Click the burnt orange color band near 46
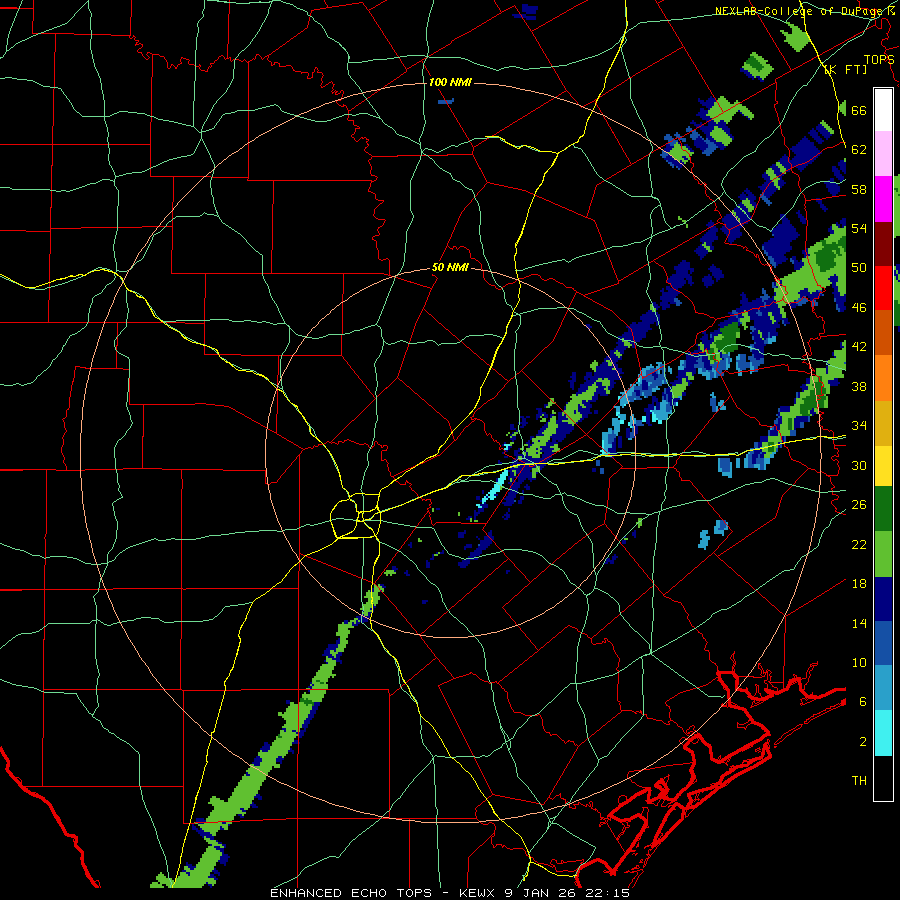Image resolution: width=900 pixels, height=900 pixels. pyautogui.click(x=883, y=332)
